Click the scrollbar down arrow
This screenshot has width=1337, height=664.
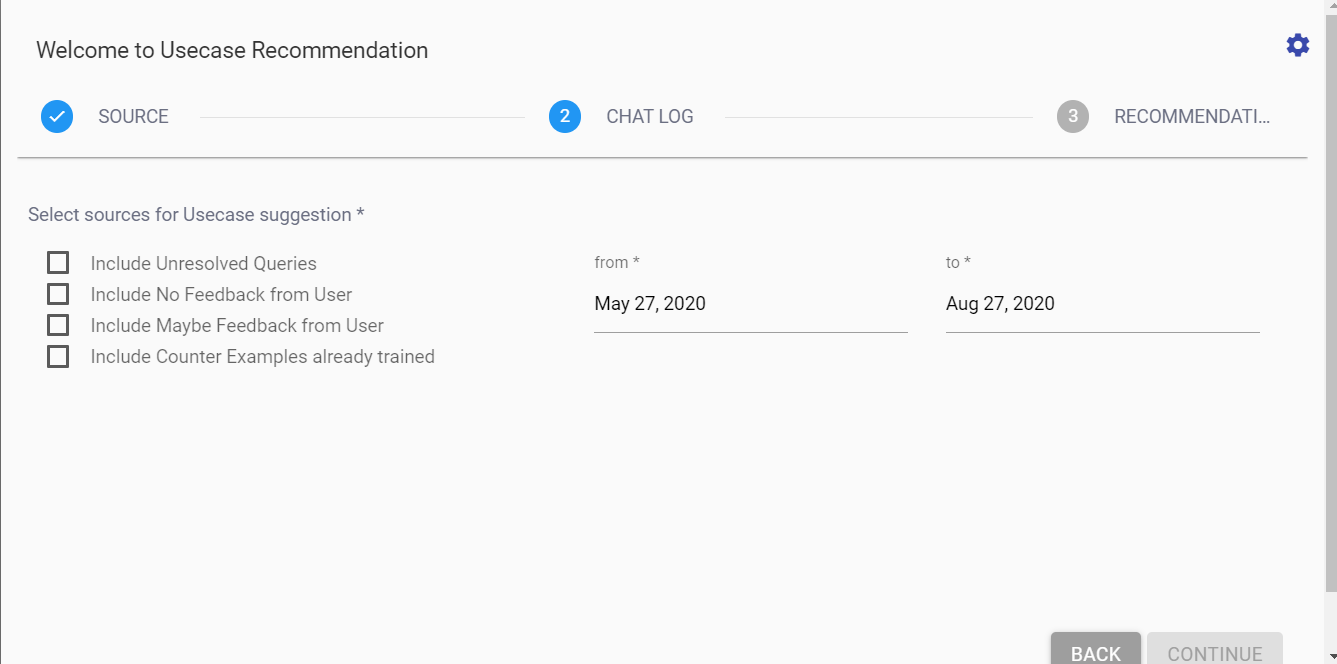[1330, 656]
